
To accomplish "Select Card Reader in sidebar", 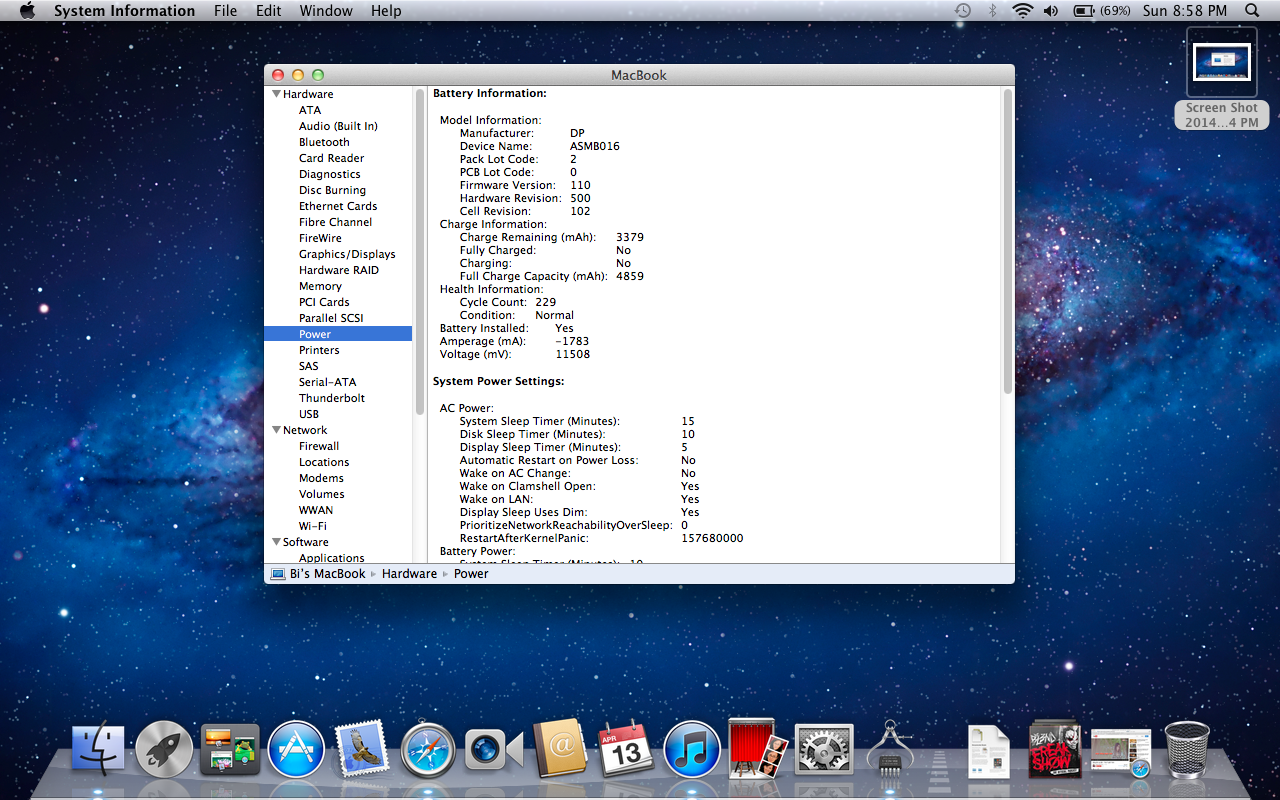I will (331, 158).
